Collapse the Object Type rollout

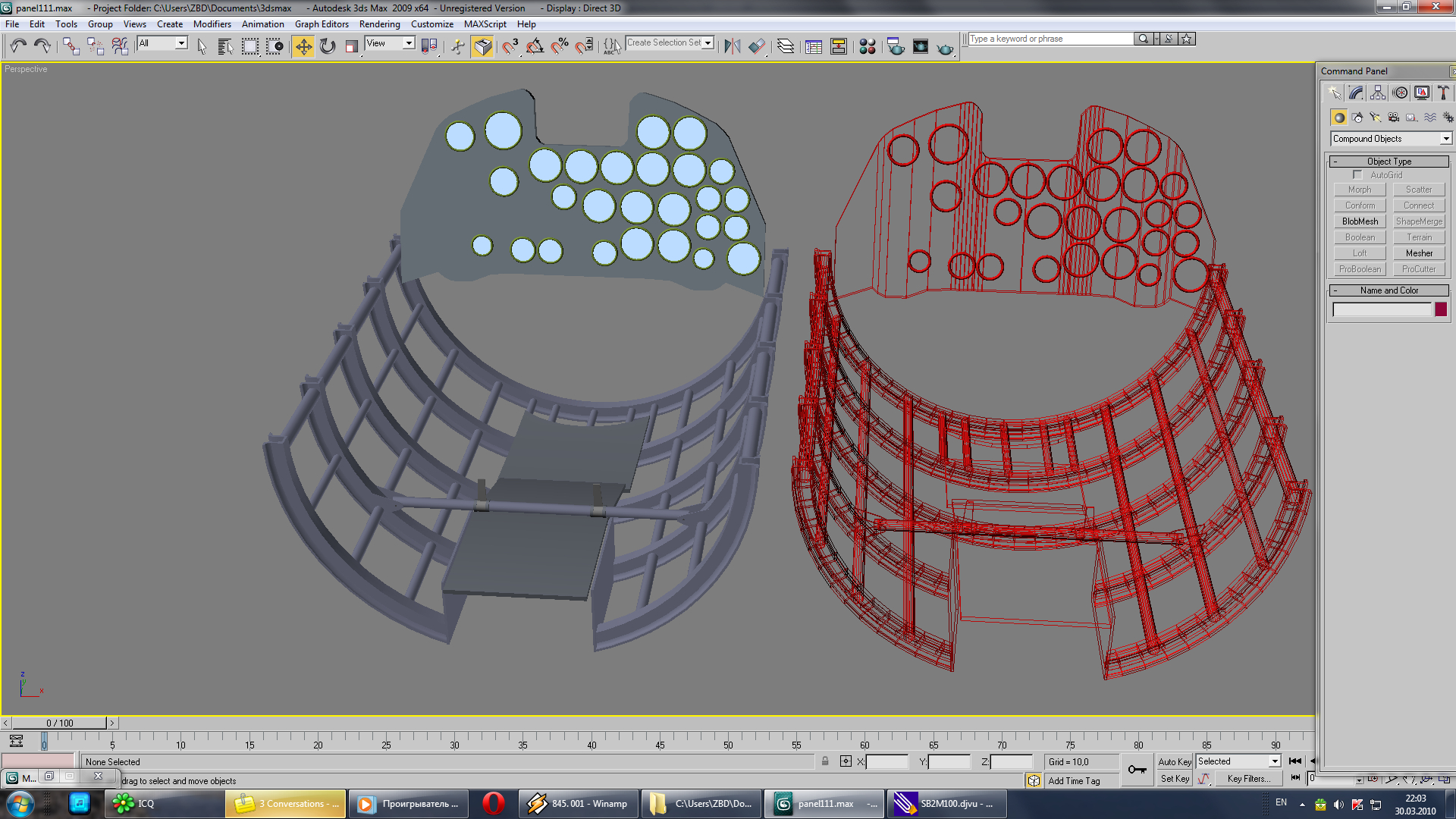point(1389,162)
